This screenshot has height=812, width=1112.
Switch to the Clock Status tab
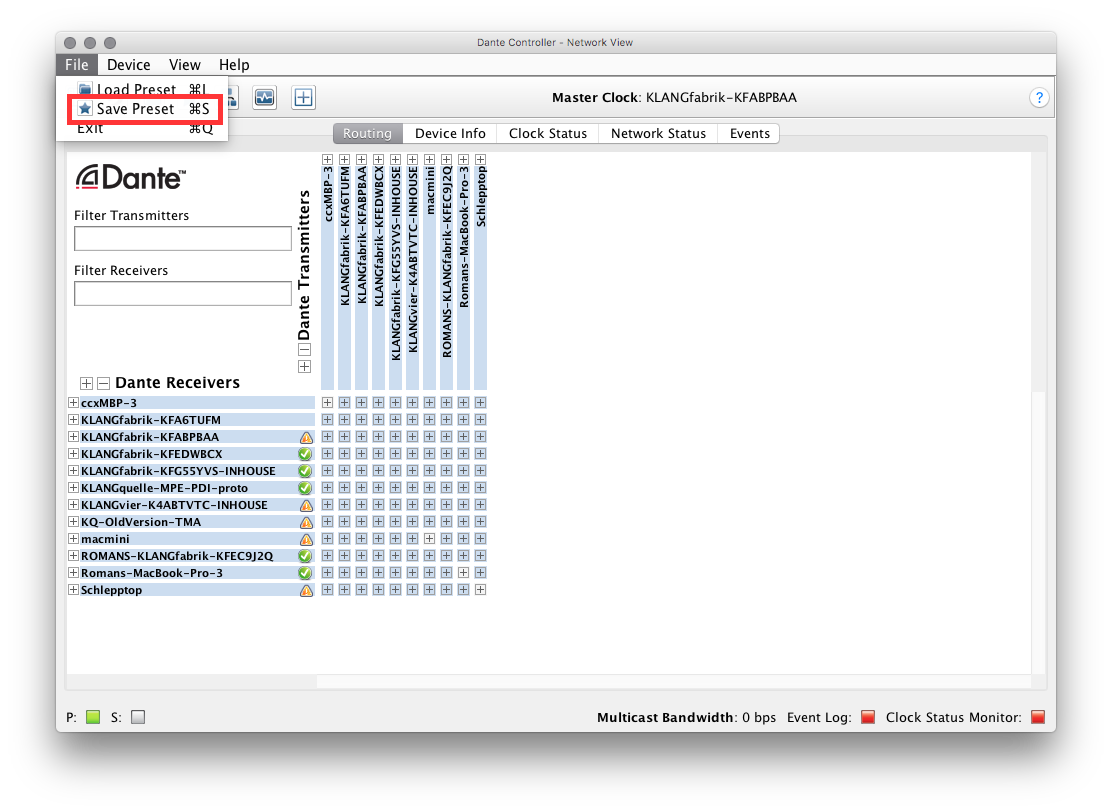click(547, 133)
